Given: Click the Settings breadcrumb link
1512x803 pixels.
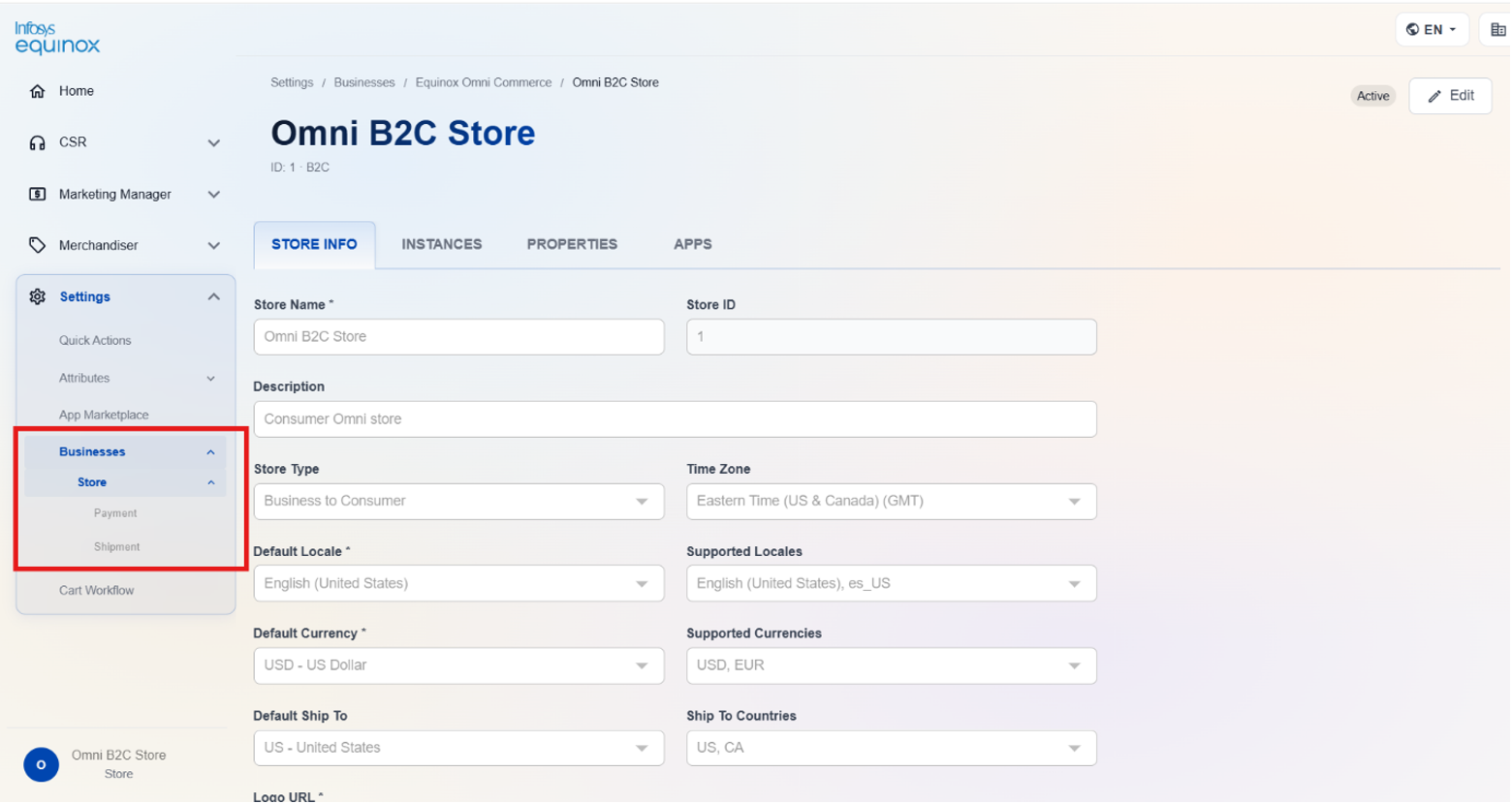Looking at the screenshot, I should (292, 82).
